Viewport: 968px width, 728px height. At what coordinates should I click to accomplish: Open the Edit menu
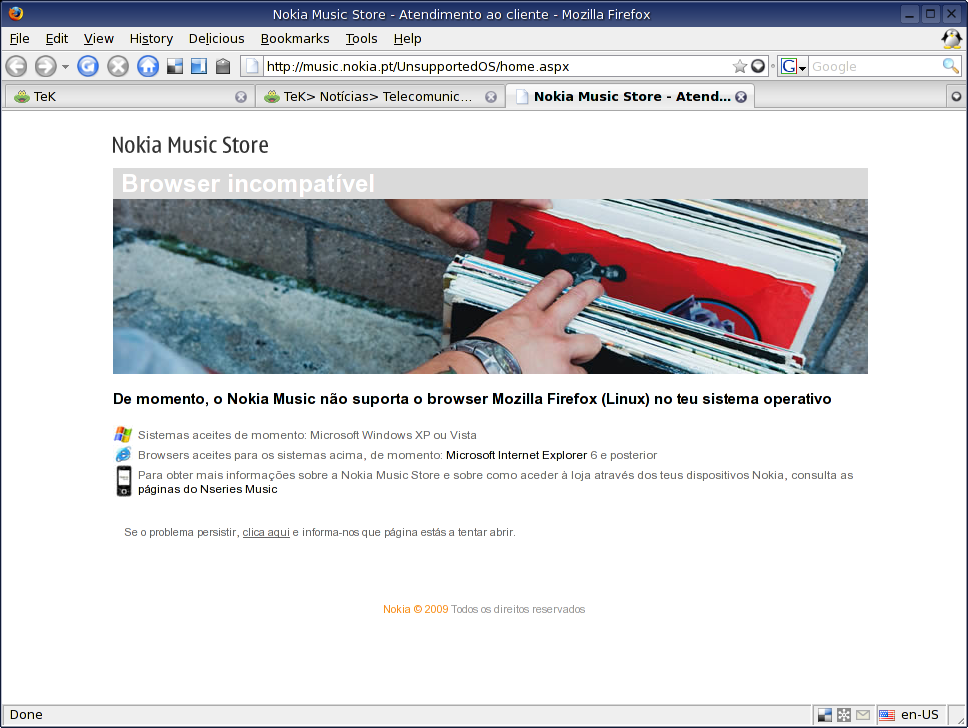pos(57,38)
